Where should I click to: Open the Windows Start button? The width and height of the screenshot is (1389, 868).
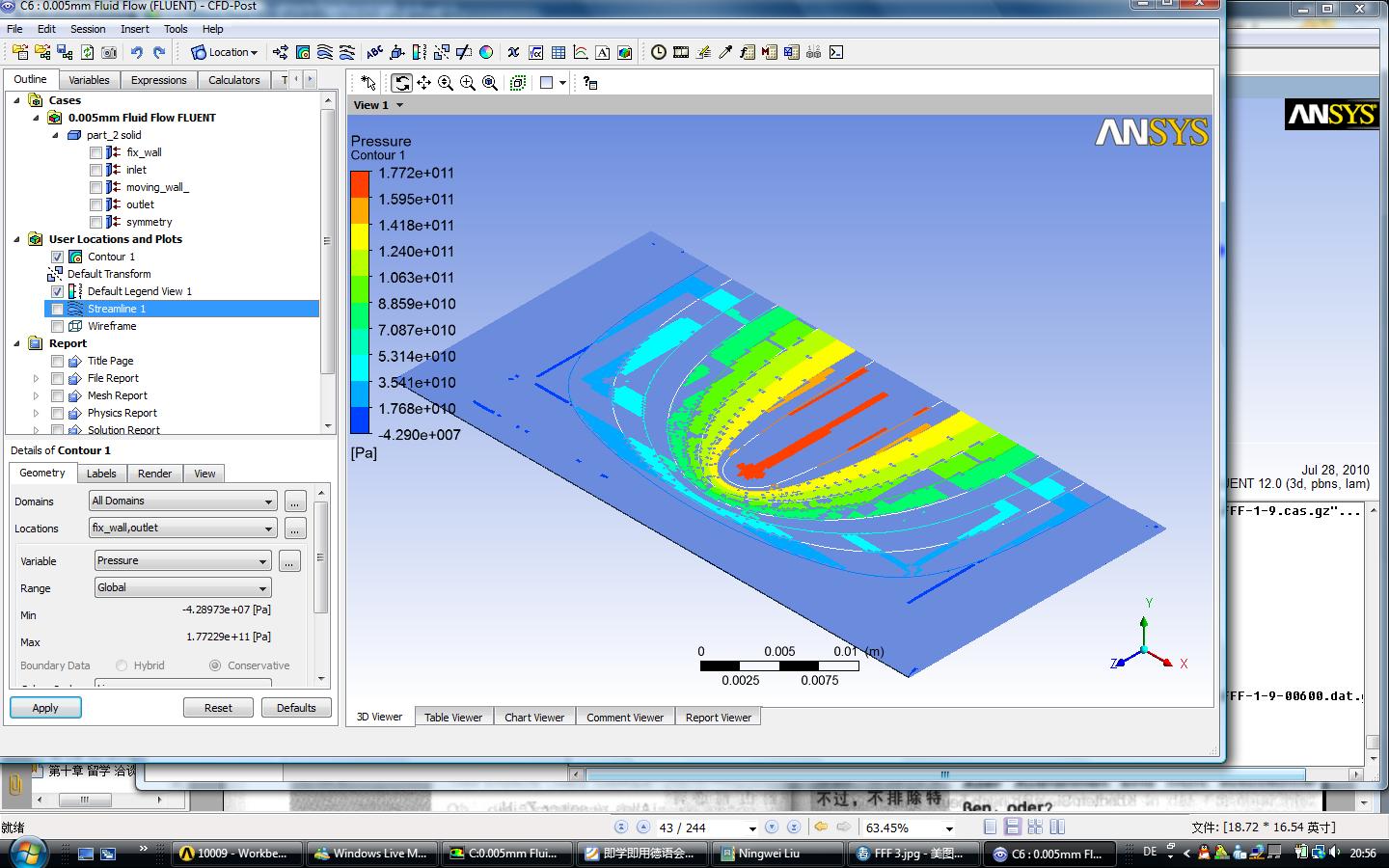(28, 853)
